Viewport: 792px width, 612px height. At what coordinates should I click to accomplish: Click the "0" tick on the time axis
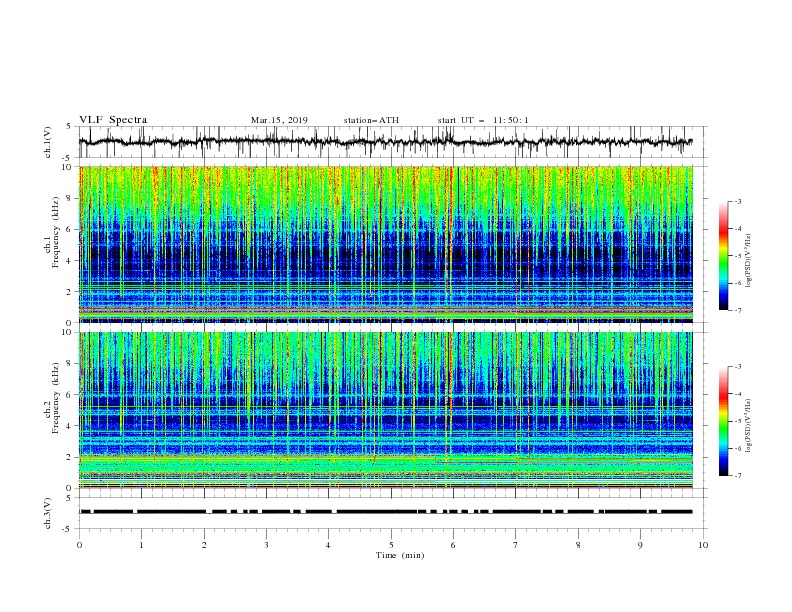79,545
